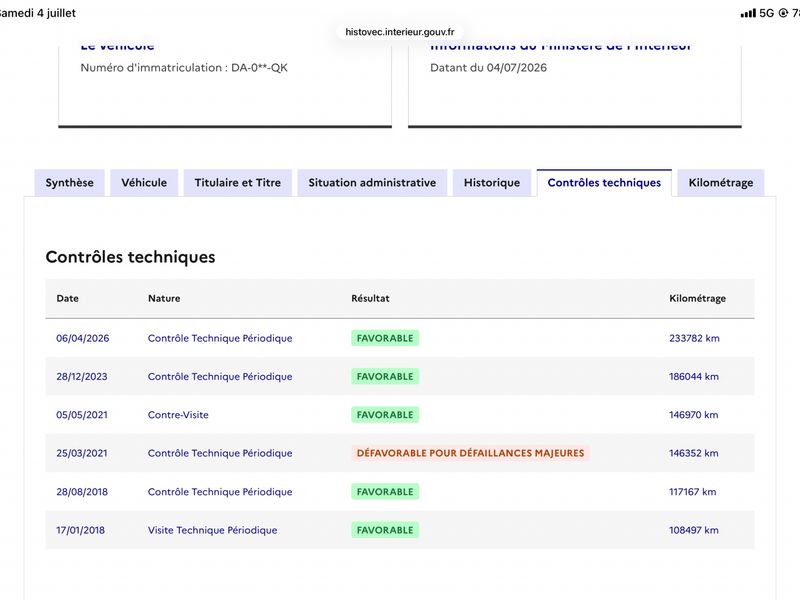Open the Titulaire et Titre tab
Viewport: 800px width, 600px height.
pyautogui.click(x=238, y=183)
